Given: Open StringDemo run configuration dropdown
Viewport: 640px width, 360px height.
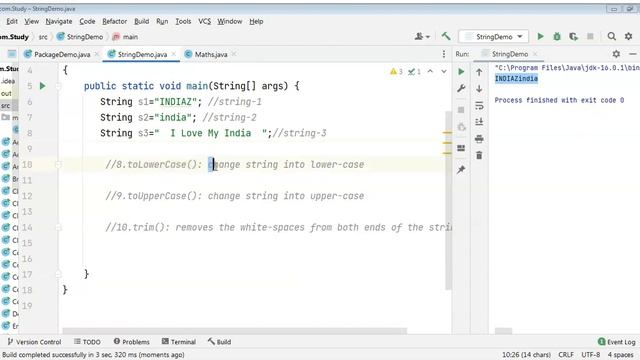Looking at the screenshot, I should tap(493, 37).
